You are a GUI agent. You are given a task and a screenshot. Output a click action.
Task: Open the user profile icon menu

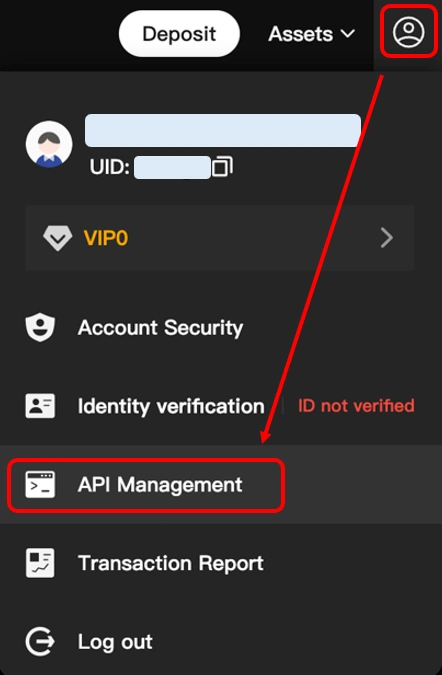point(408,31)
